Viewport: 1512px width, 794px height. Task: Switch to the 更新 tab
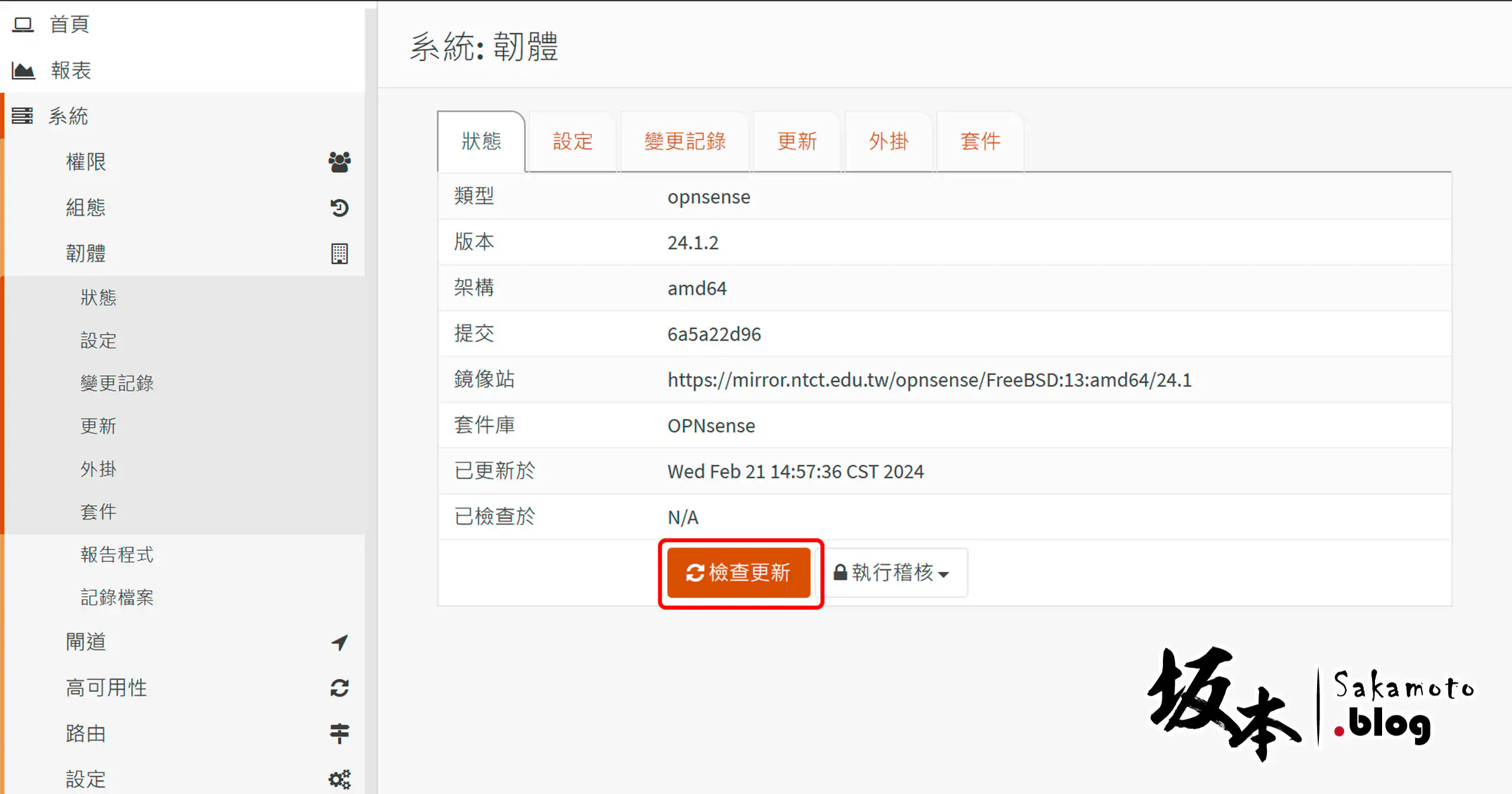click(796, 141)
